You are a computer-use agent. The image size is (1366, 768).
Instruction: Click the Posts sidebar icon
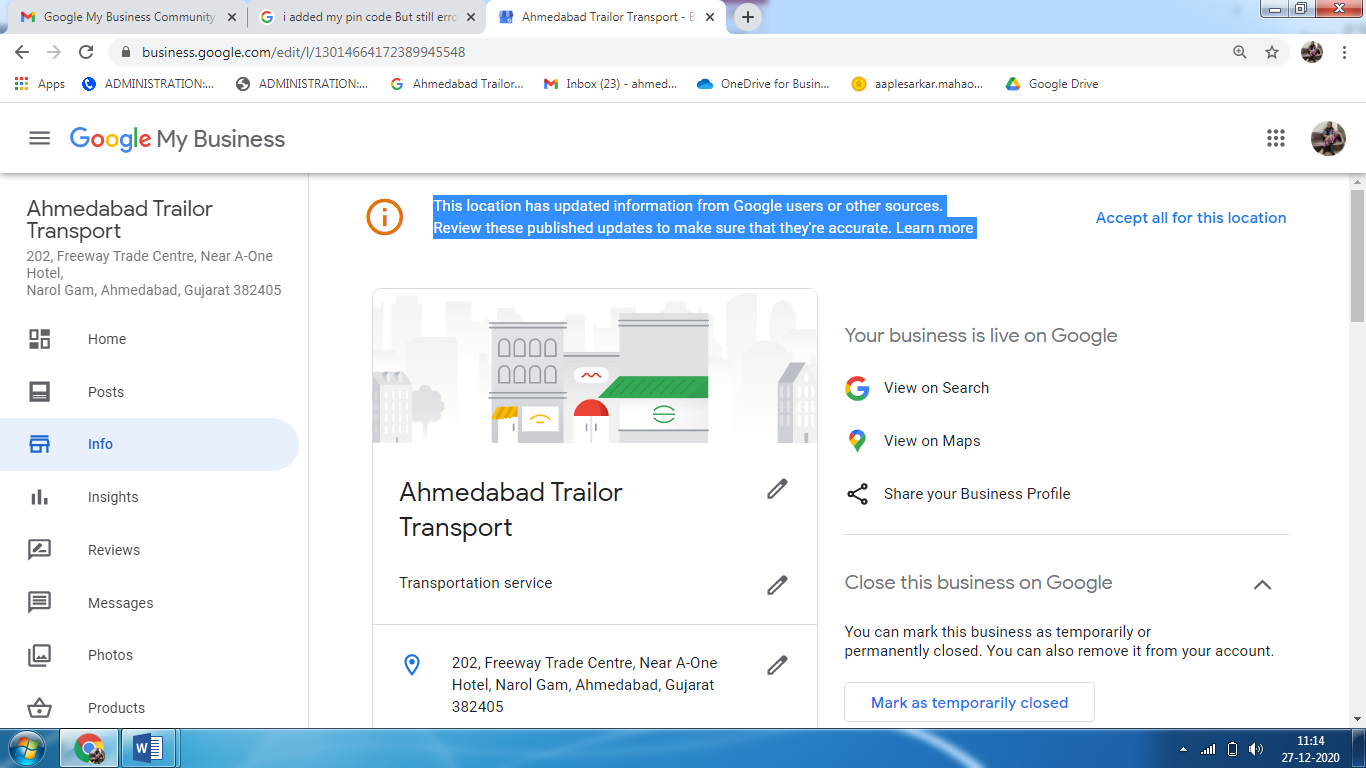pos(39,392)
